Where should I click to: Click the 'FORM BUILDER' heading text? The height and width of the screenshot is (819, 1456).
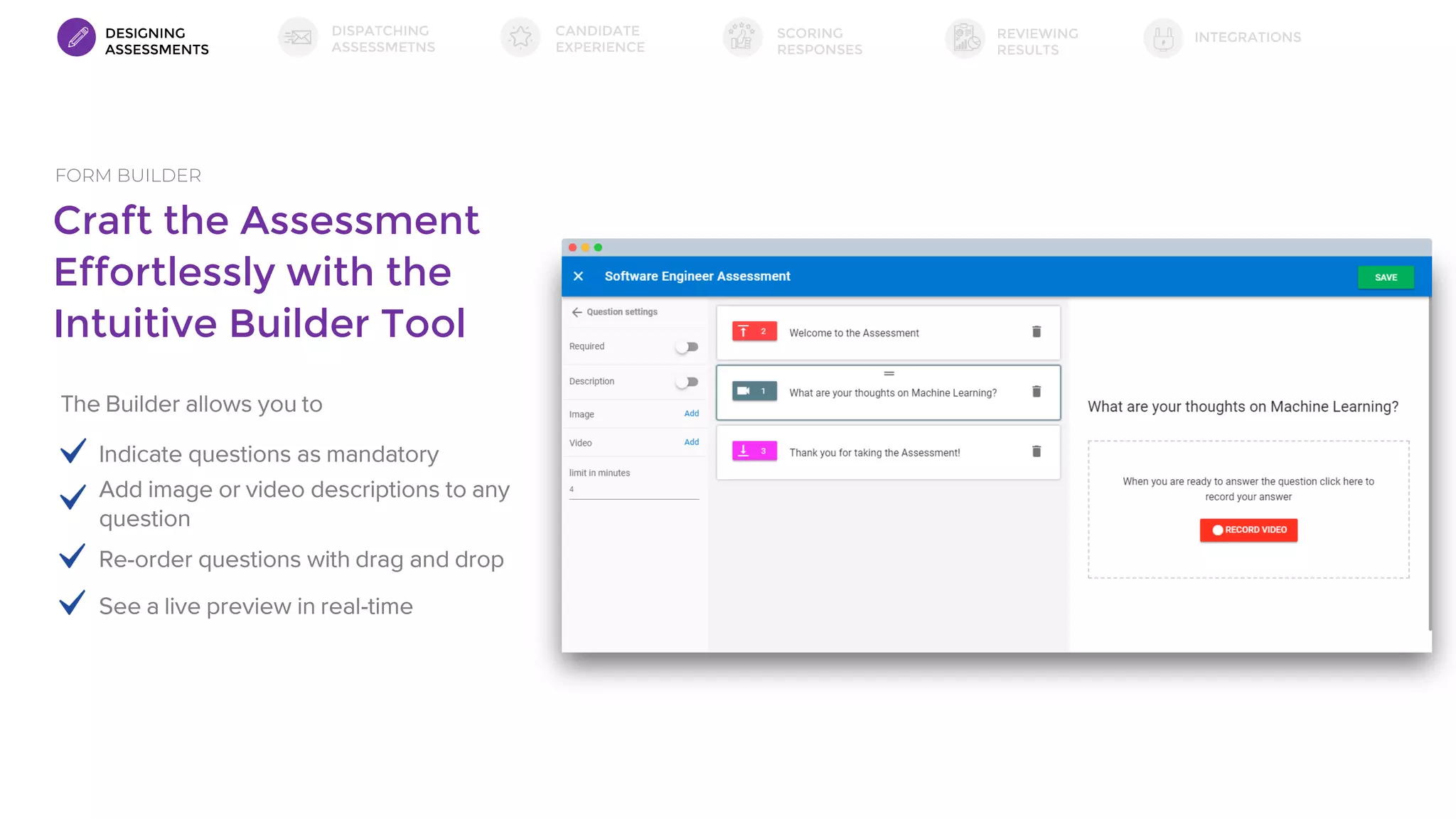[x=129, y=176]
